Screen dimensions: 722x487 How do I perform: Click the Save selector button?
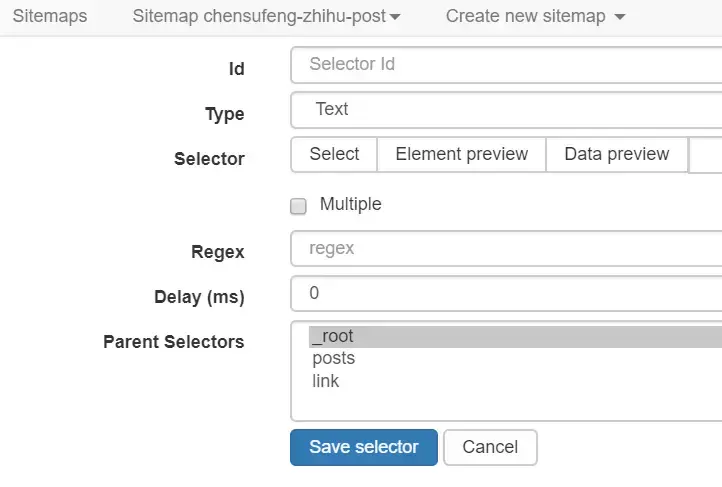pos(363,447)
